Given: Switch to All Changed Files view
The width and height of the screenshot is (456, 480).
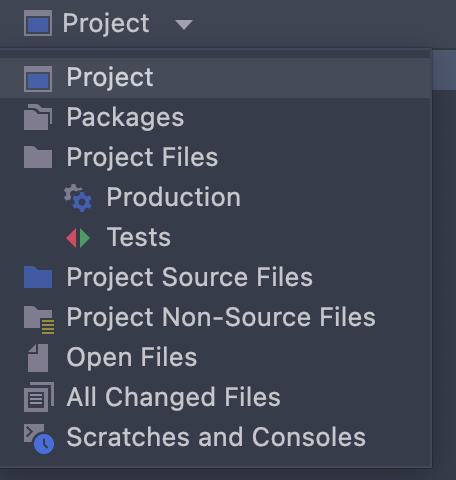Looking at the screenshot, I should [215, 397].
